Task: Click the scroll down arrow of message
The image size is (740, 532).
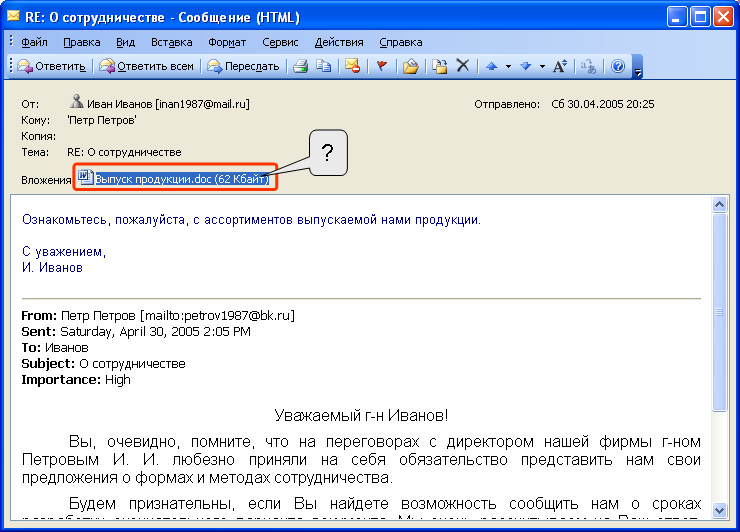Action: [x=719, y=510]
